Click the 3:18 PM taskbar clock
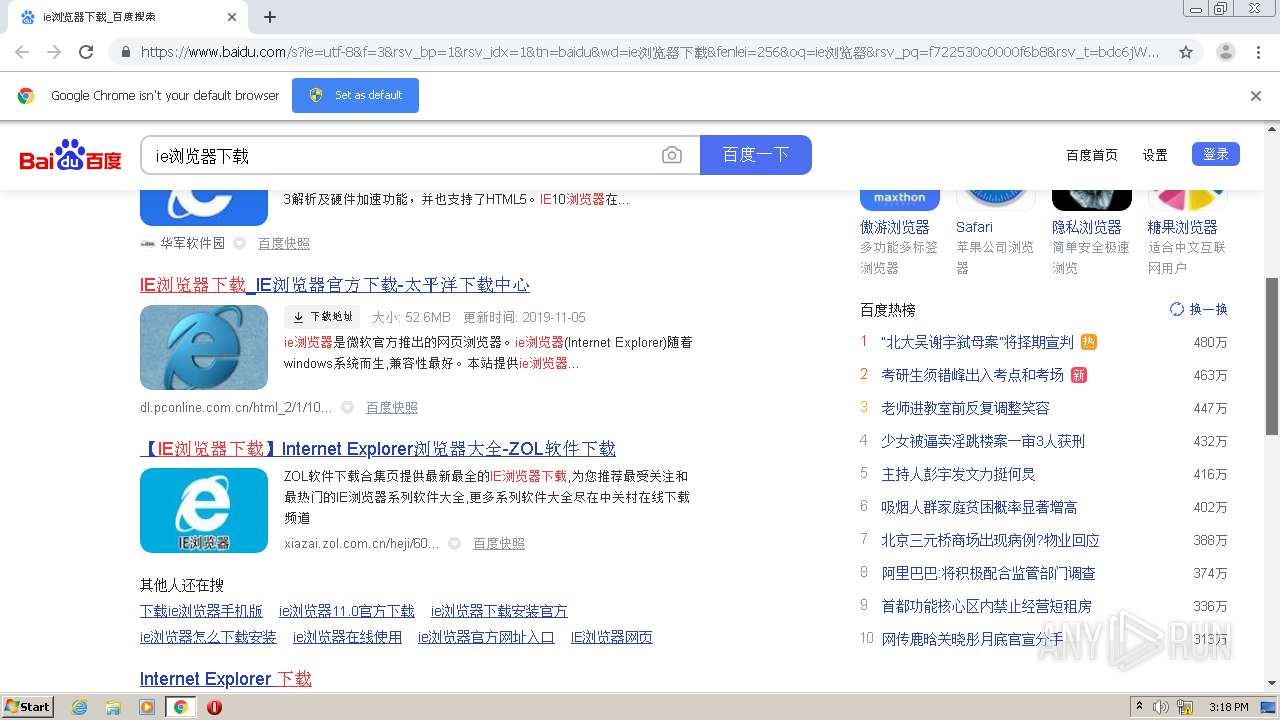Viewport: 1280px width, 720px height. (x=1229, y=707)
